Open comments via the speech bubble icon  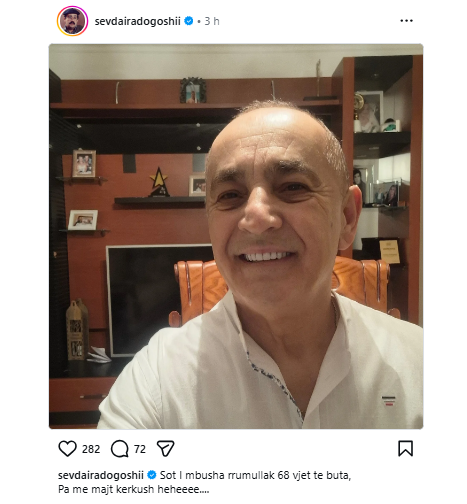tap(120, 448)
